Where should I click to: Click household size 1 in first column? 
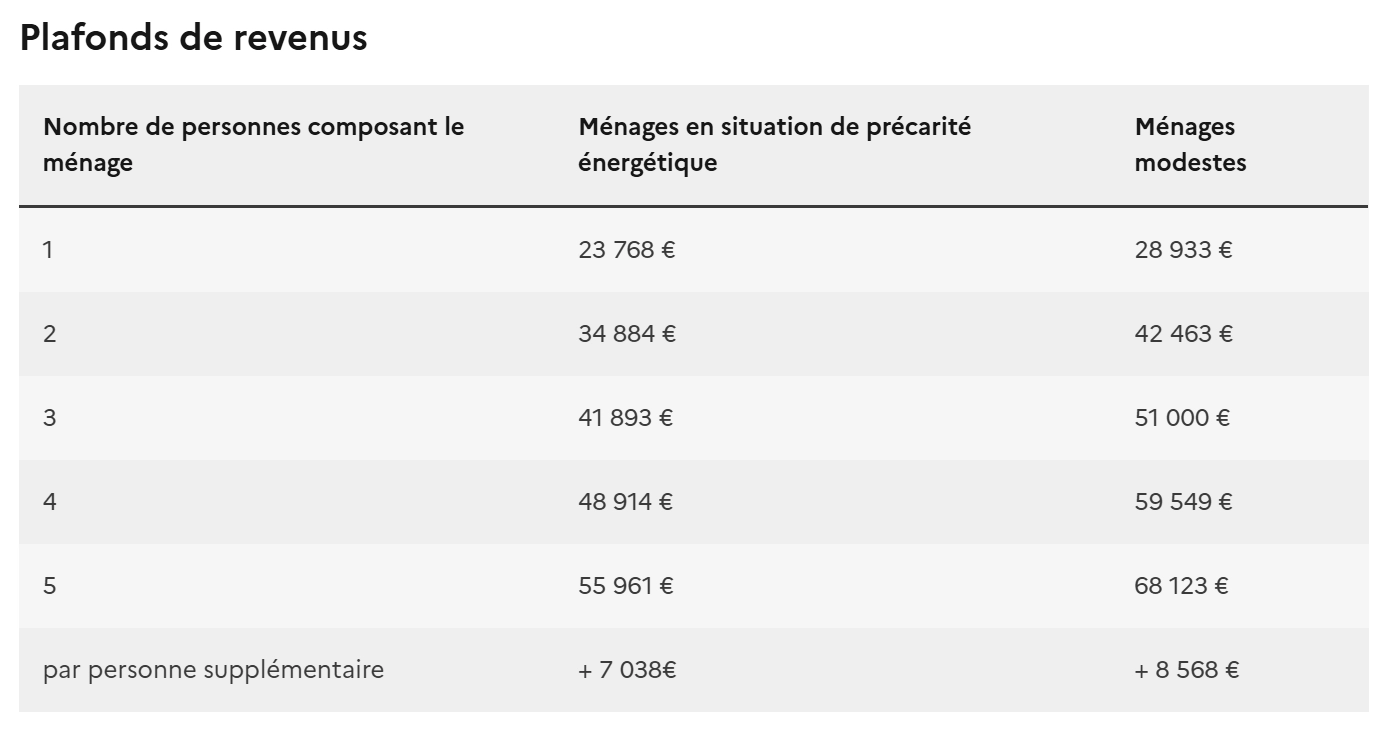tap(48, 250)
